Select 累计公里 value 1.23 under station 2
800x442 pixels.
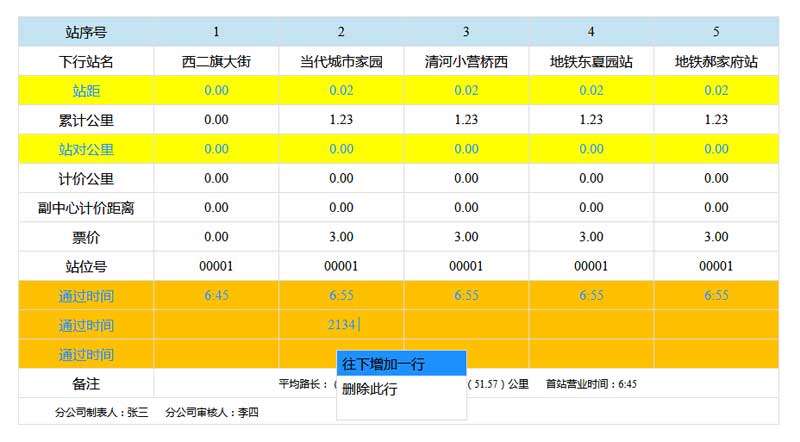[341, 120]
